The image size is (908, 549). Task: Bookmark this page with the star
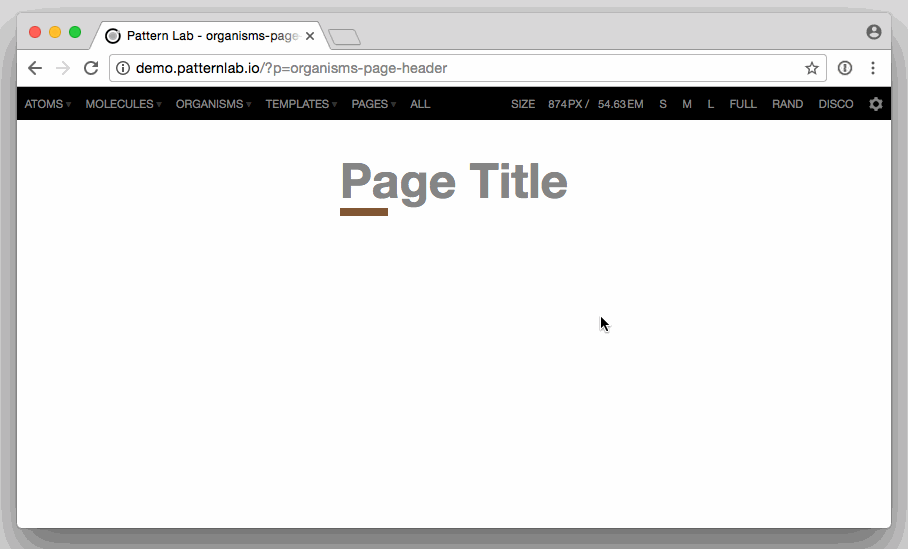pyautogui.click(x=812, y=68)
